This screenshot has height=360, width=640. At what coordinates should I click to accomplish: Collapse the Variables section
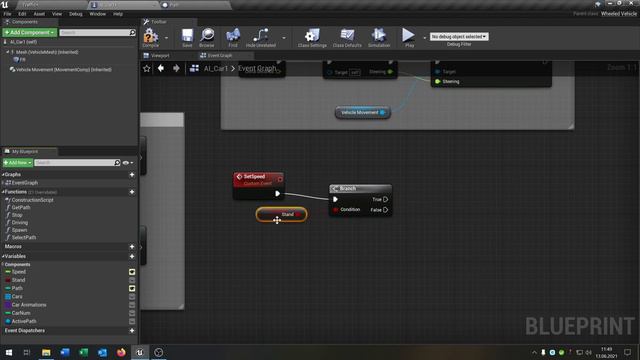[x=3, y=256]
